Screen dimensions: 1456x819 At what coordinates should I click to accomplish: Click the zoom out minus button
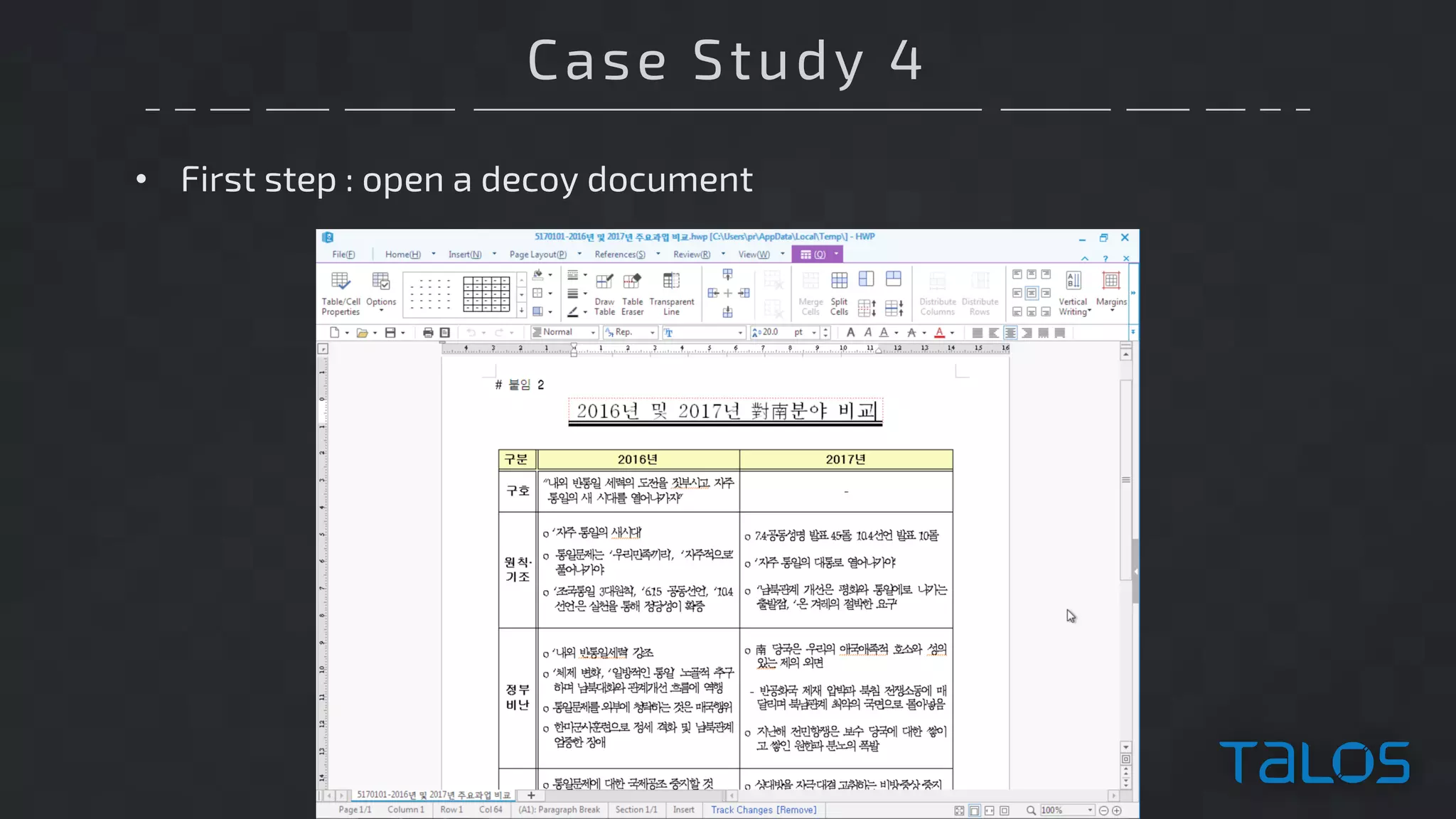click(1103, 810)
